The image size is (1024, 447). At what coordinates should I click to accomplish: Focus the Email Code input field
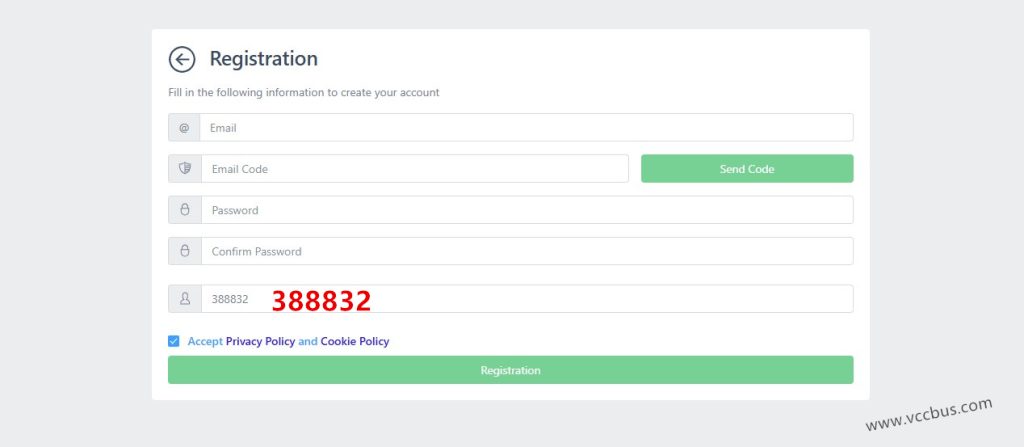point(414,169)
